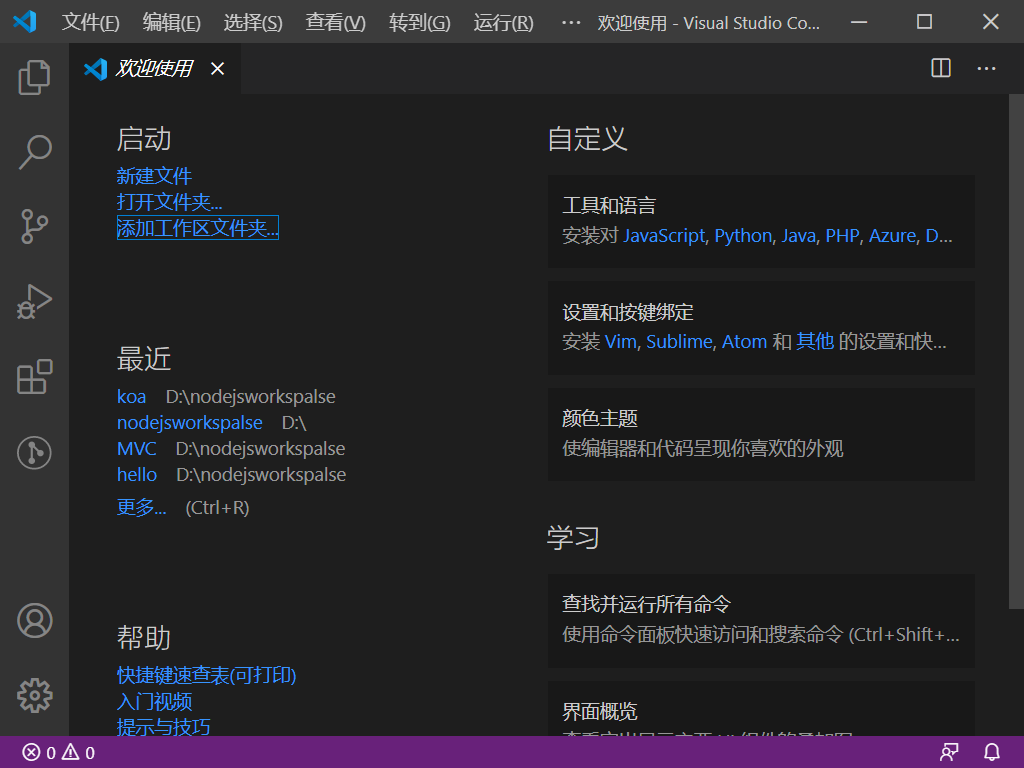This screenshot has width=1024, height=768.
Task: Open the Accounts menu icon
Action: pyautogui.click(x=34, y=620)
